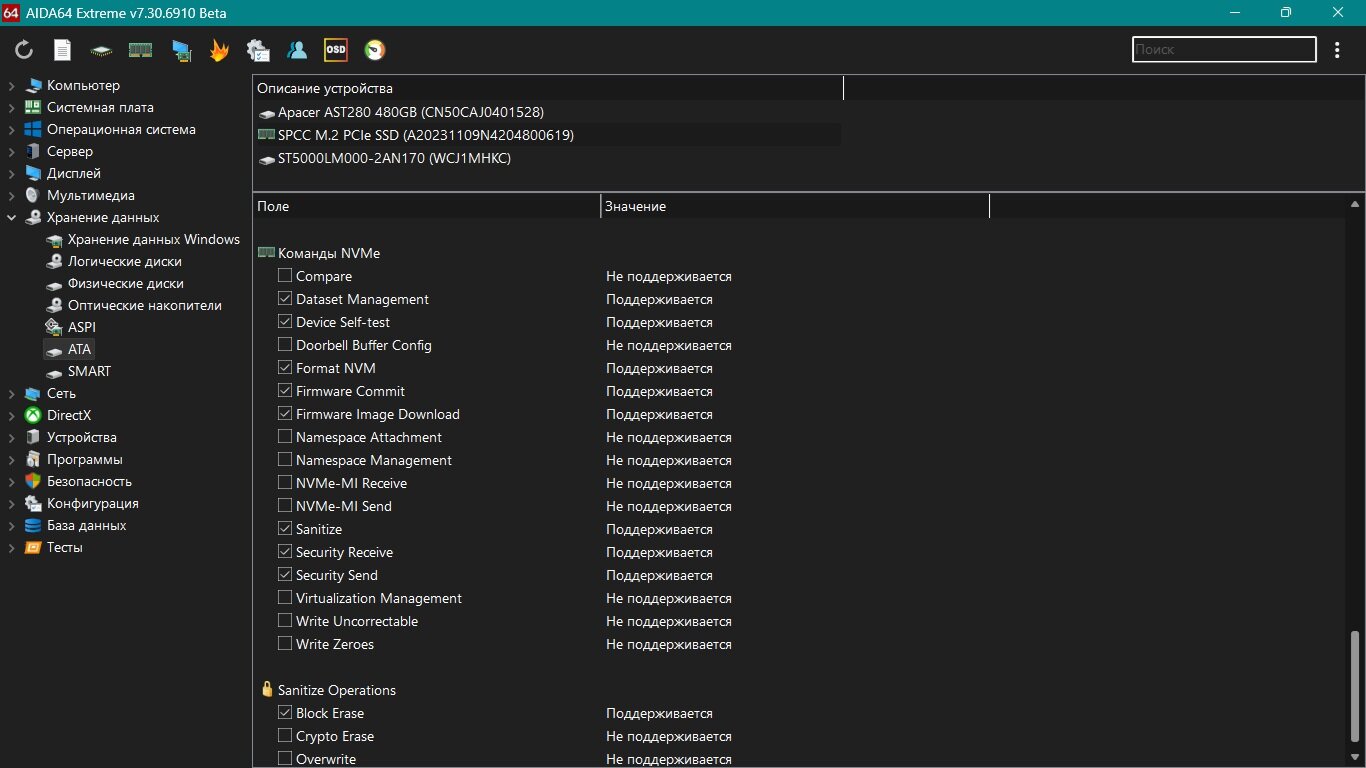Click the Сеть network icon
The image size is (1366, 768).
coord(33,393)
